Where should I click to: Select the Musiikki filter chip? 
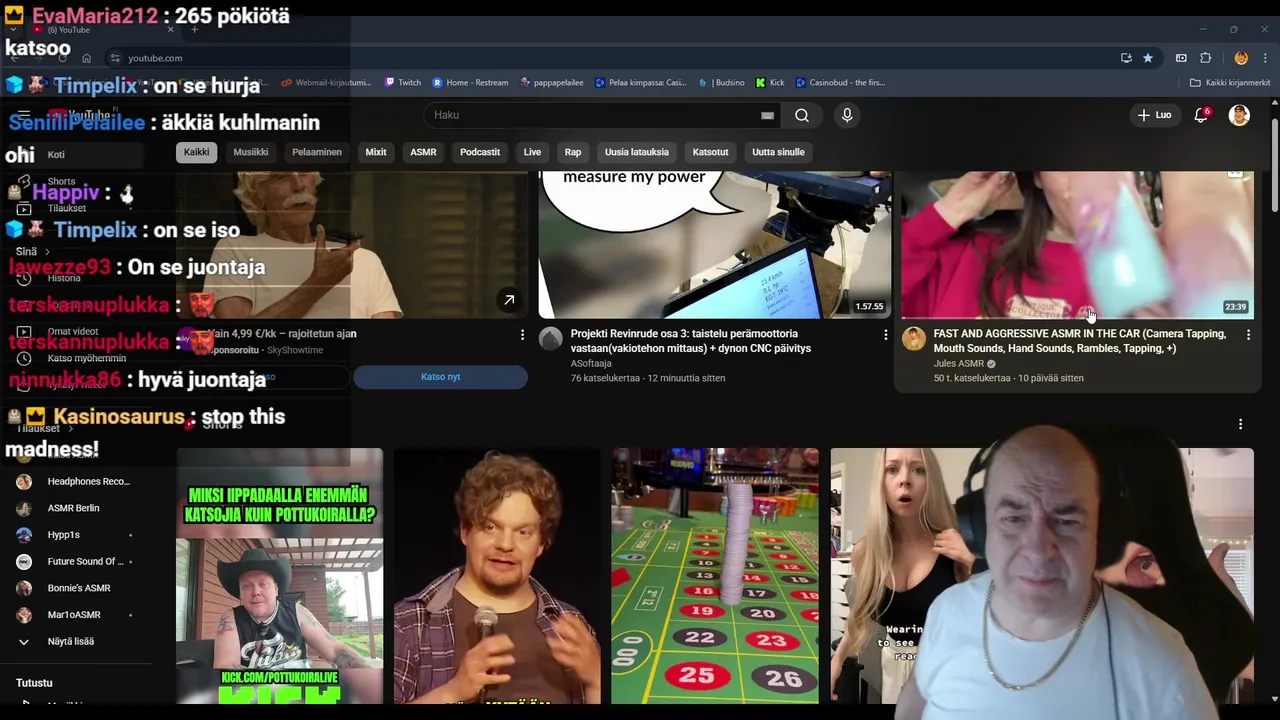coord(250,152)
